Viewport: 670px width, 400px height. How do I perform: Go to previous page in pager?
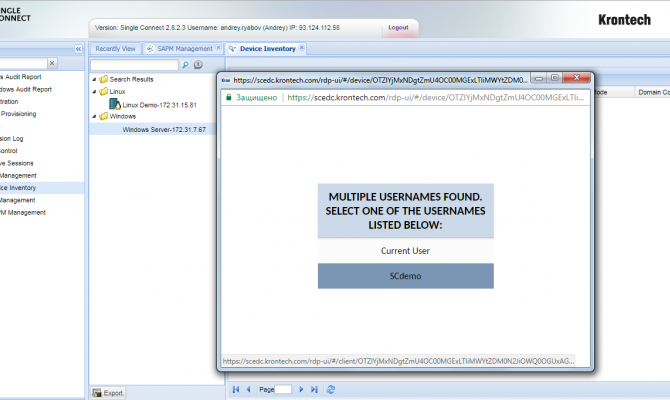248,389
